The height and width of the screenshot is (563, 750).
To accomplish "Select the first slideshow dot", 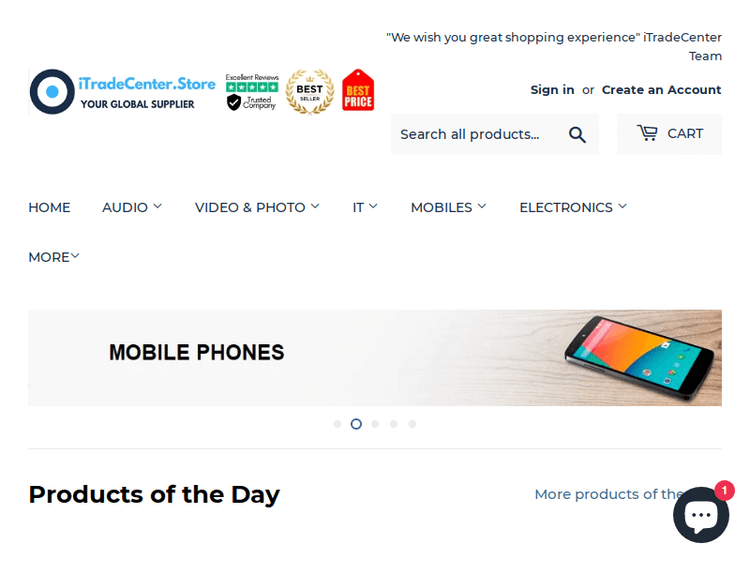I will tap(338, 424).
